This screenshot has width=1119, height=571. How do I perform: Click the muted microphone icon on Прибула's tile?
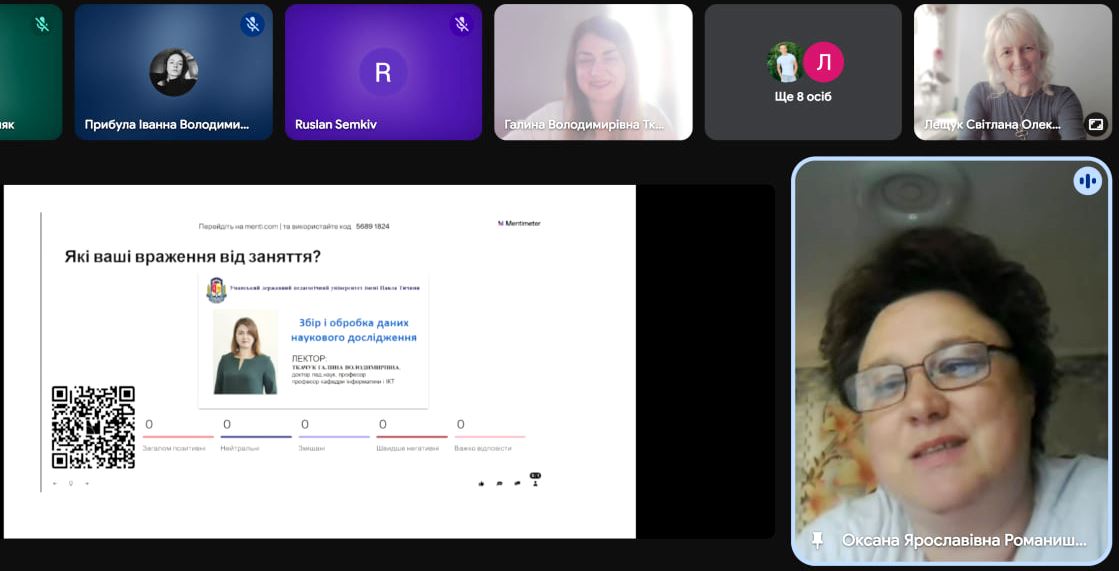click(252, 24)
